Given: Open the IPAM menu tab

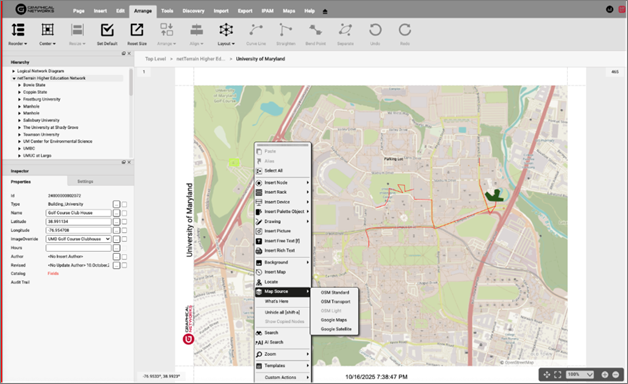Looking at the screenshot, I should click(267, 11).
